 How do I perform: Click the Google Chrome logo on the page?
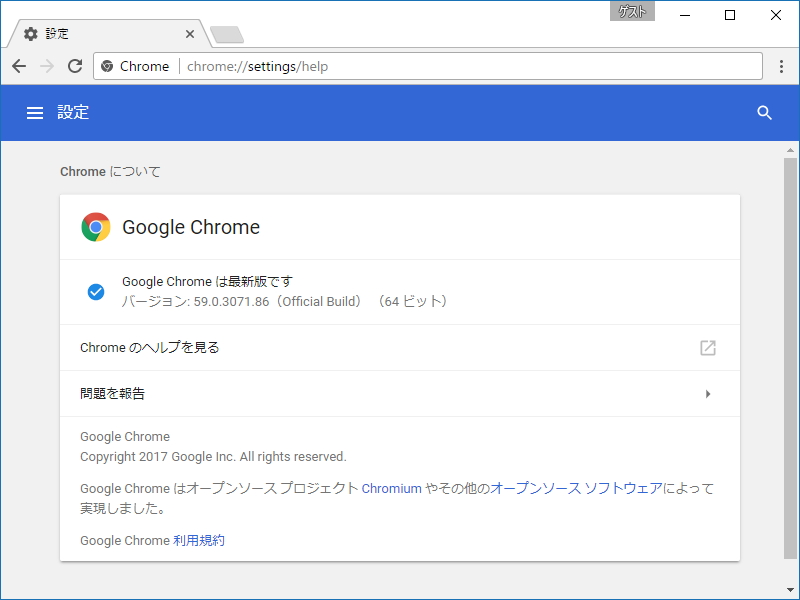click(96, 227)
